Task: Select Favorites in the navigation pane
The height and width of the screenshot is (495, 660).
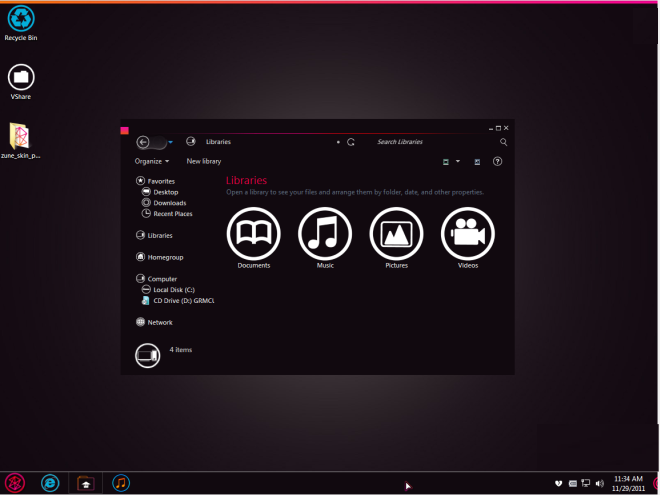Action: point(155,181)
